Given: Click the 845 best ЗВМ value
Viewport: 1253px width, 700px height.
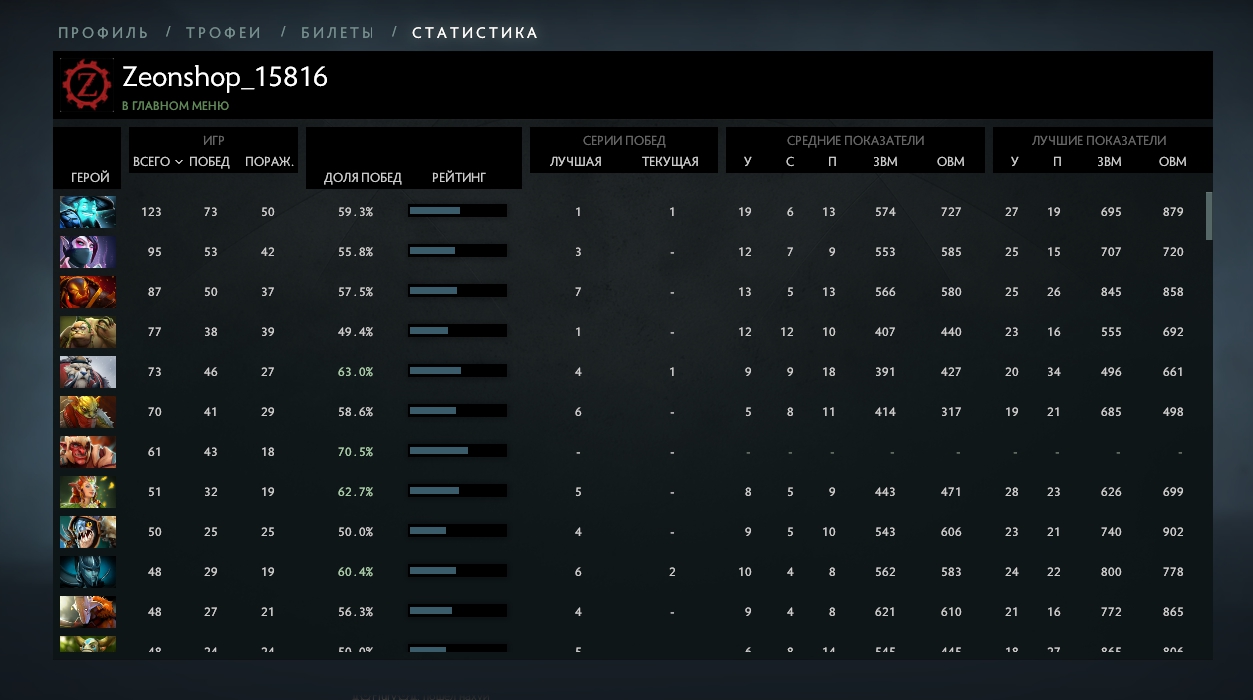Looking at the screenshot, I should (1109, 292).
